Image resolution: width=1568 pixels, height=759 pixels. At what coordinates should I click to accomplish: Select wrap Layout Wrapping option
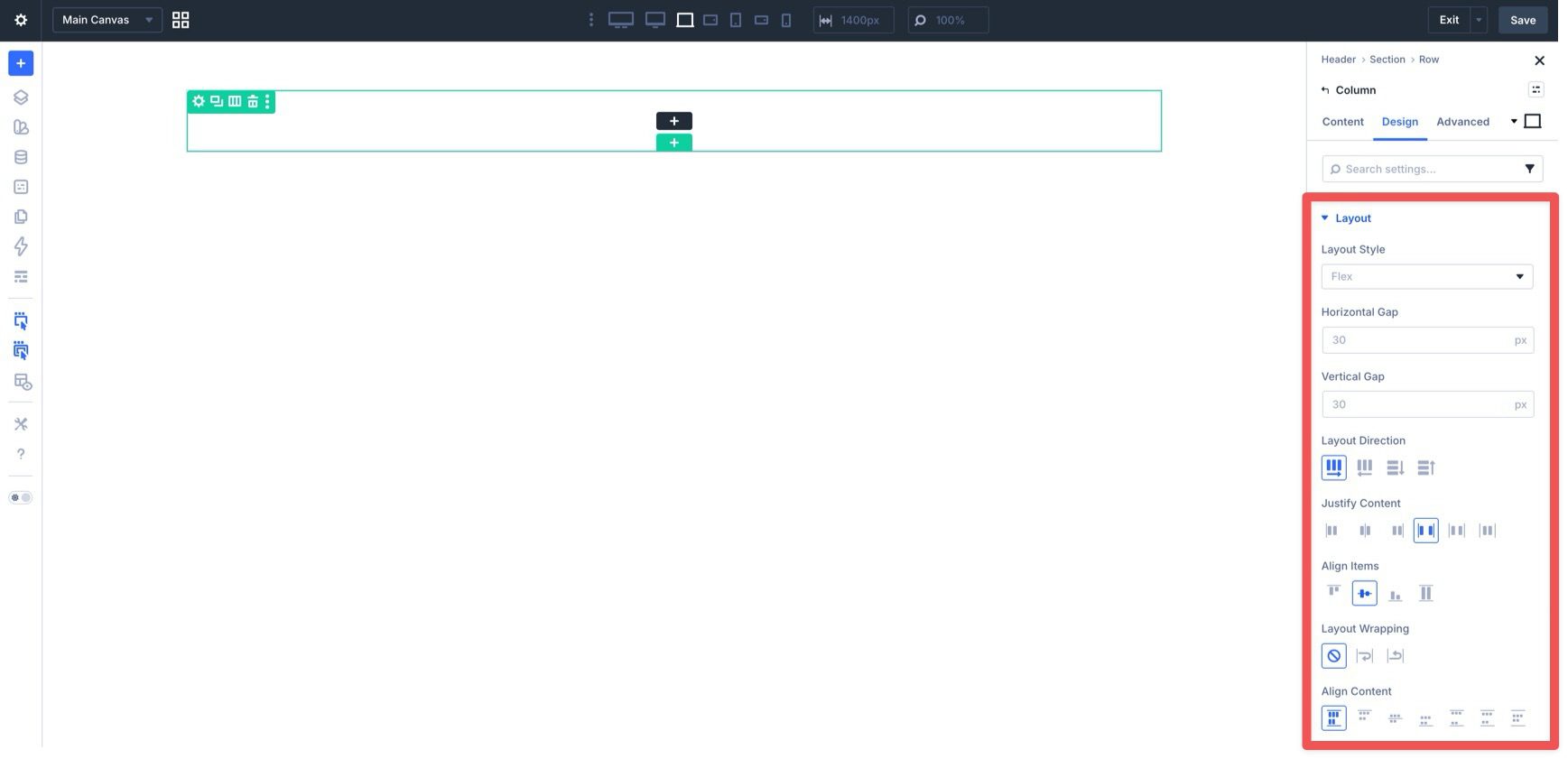tap(1365, 656)
